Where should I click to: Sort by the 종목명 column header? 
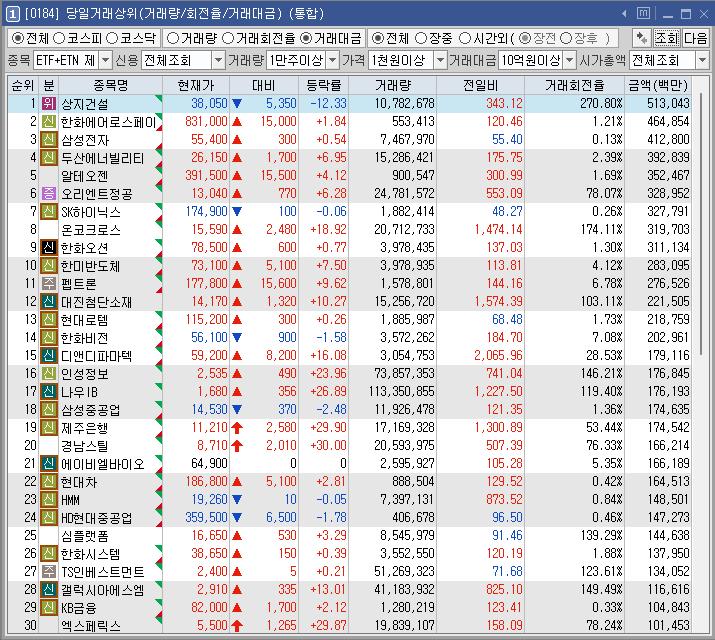110,85
